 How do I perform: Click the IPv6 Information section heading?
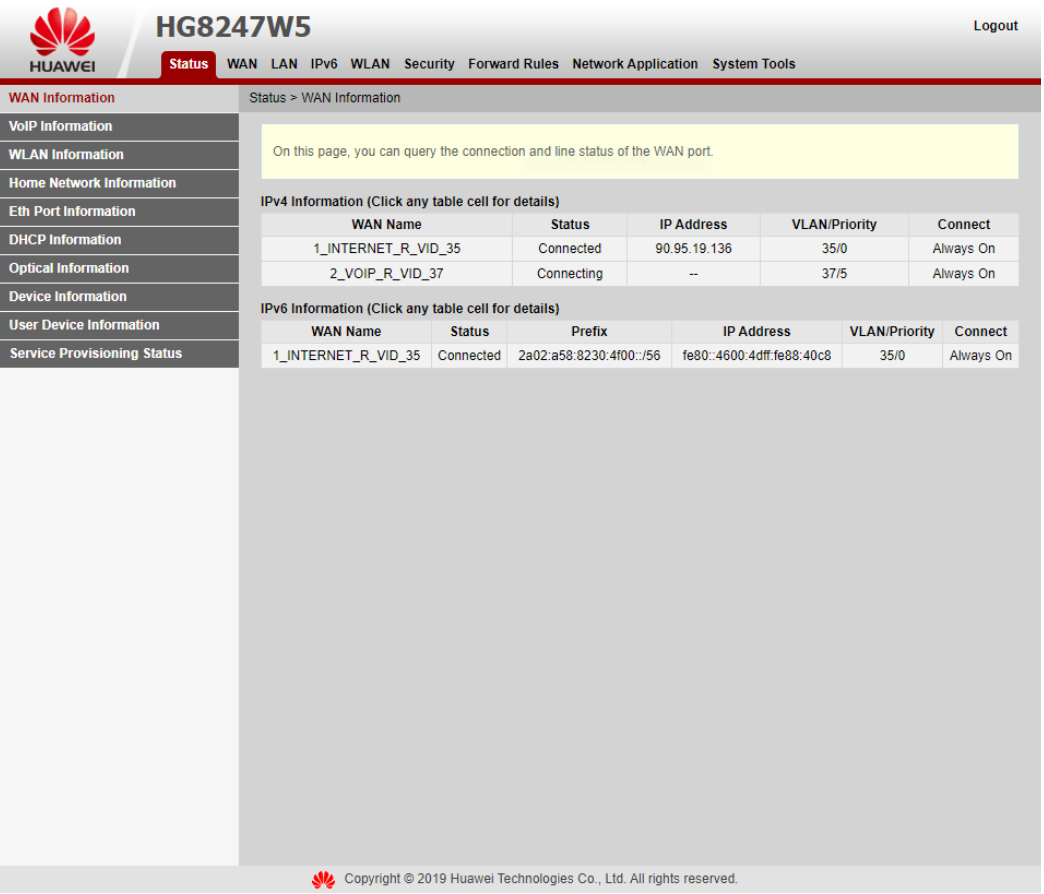pos(409,309)
